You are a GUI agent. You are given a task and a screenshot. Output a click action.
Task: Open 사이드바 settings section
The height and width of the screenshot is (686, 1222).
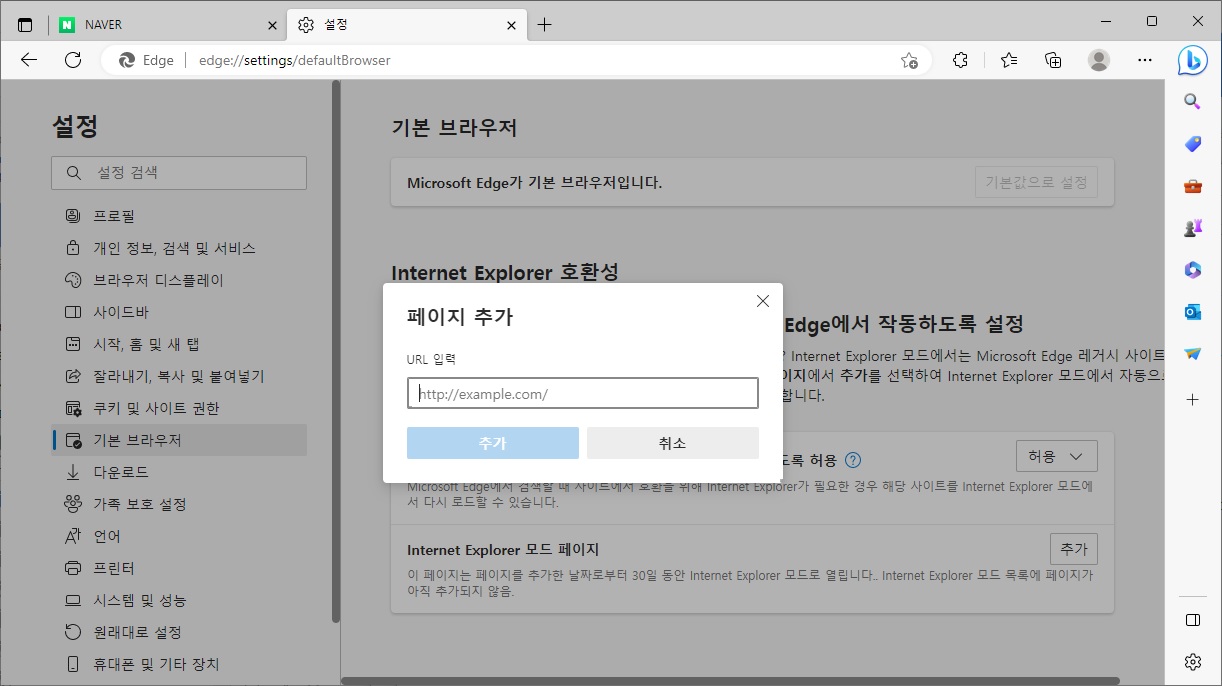pyautogui.click(x=179, y=312)
